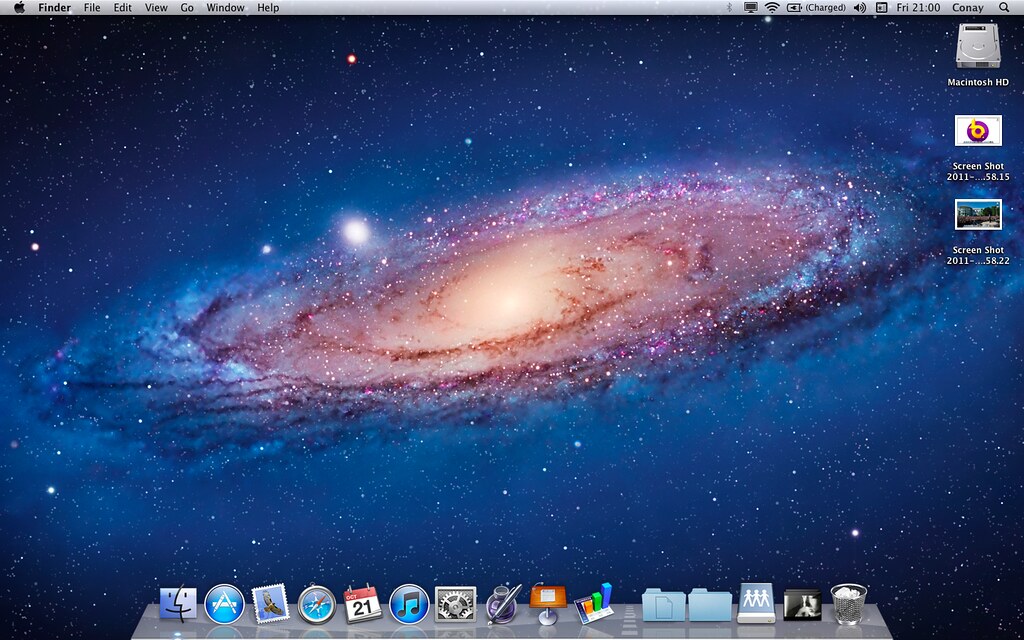Viewport: 1024px width, 640px height.
Task: Click the Bluetooth status icon in the menu bar
Action: tap(729, 8)
